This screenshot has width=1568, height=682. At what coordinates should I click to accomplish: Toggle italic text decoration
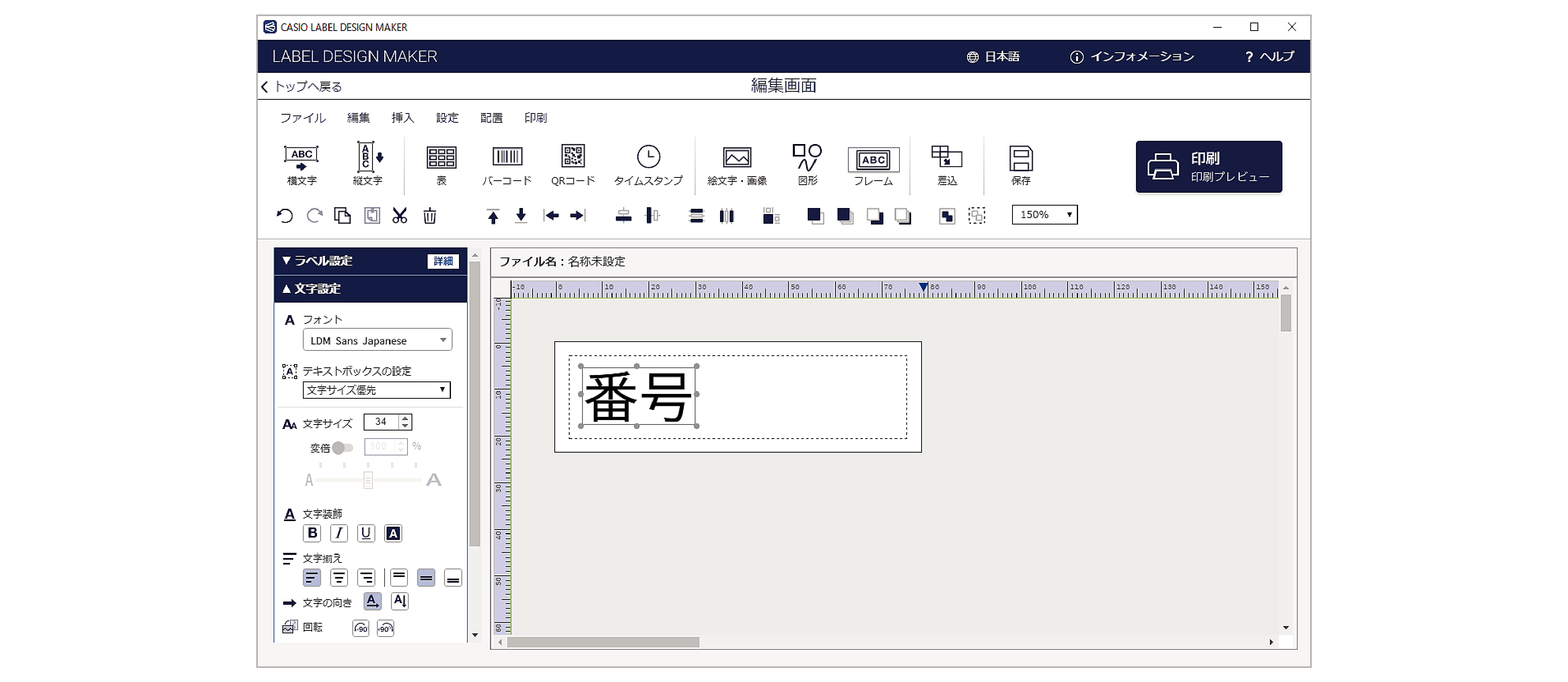pyautogui.click(x=339, y=534)
